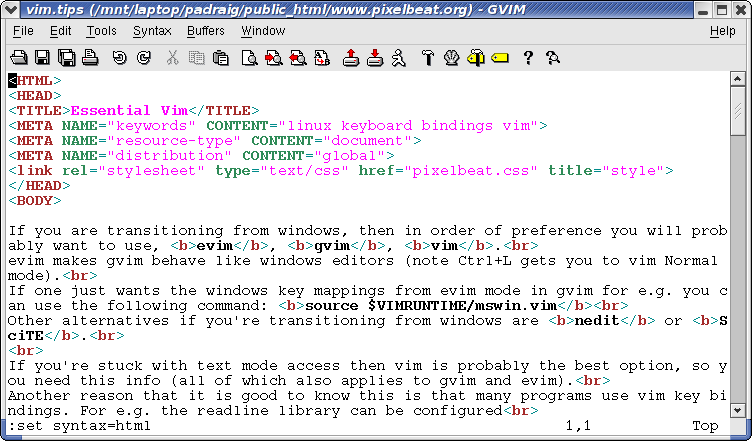Minimize the GVIM window
The height and width of the screenshot is (441, 752).
pos(703,10)
